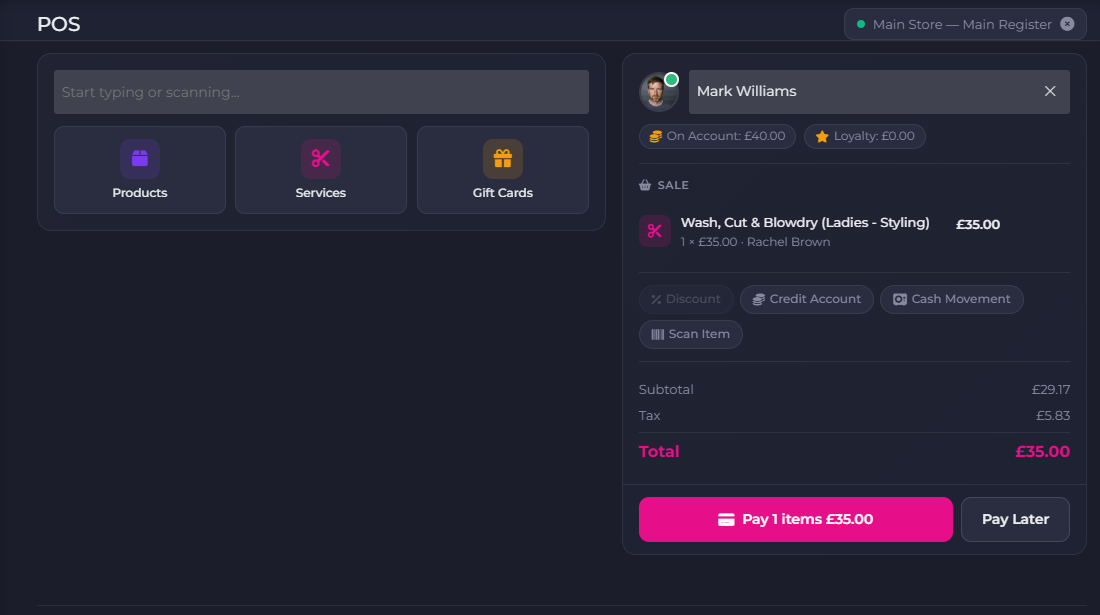Open the Credit Account dialog
The height and width of the screenshot is (615, 1100).
pos(806,299)
